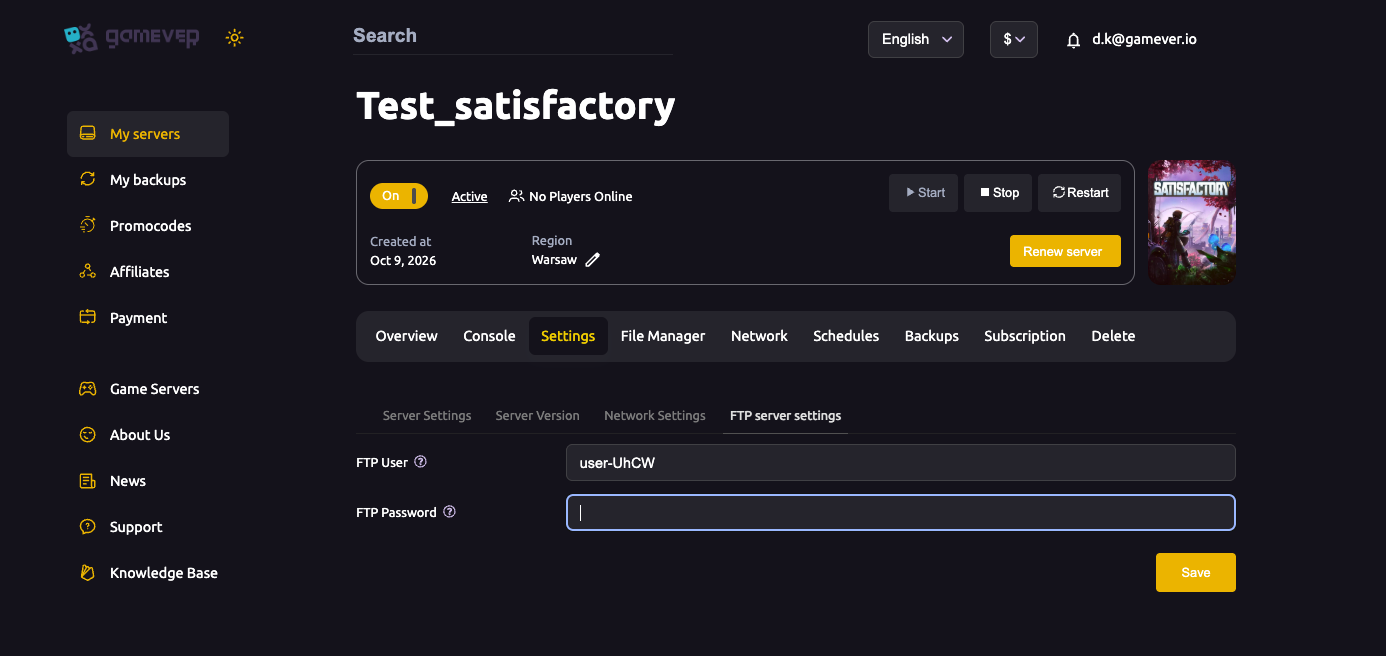Viewport: 1386px width, 656px height.
Task: Click the notification bell icon
Action: coord(1074,40)
